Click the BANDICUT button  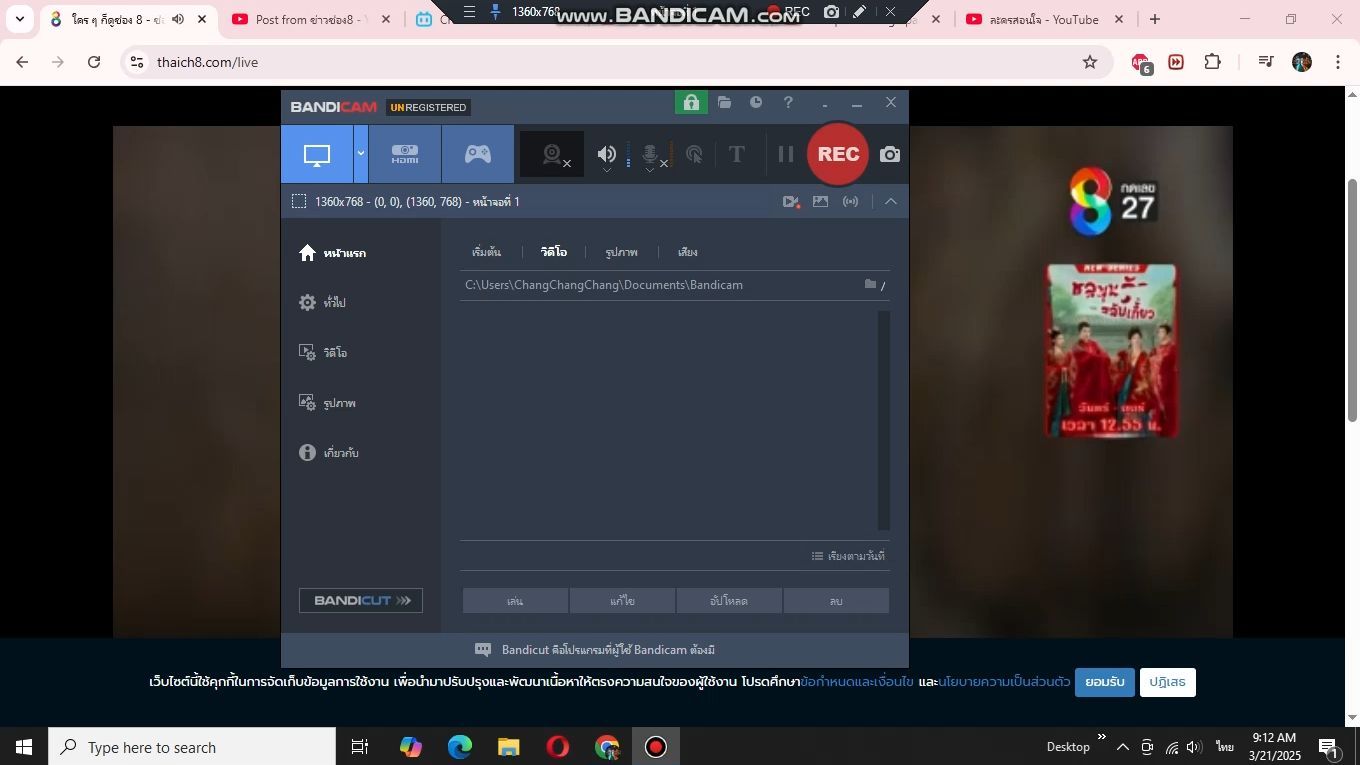click(361, 600)
